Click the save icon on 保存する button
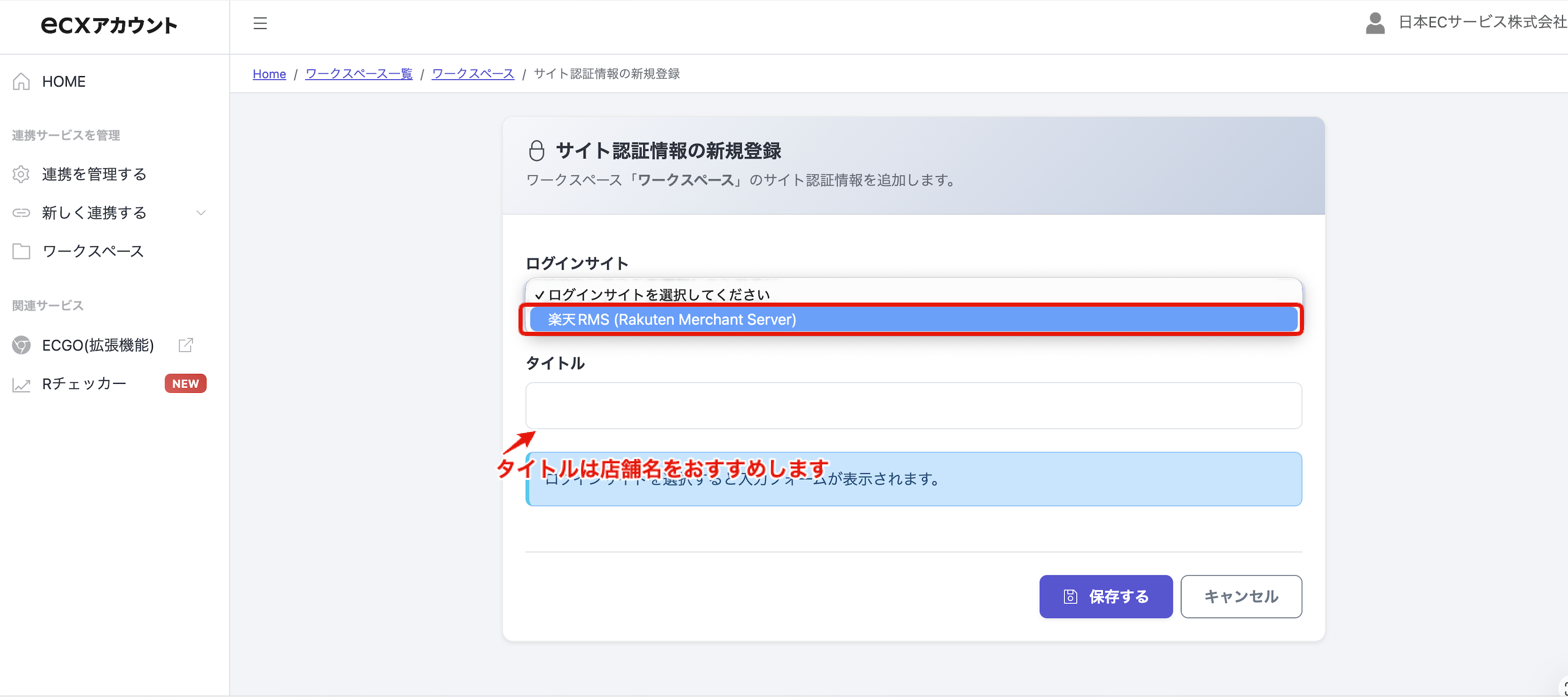Image resolution: width=1568 pixels, height=697 pixels. click(x=1070, y=596)
